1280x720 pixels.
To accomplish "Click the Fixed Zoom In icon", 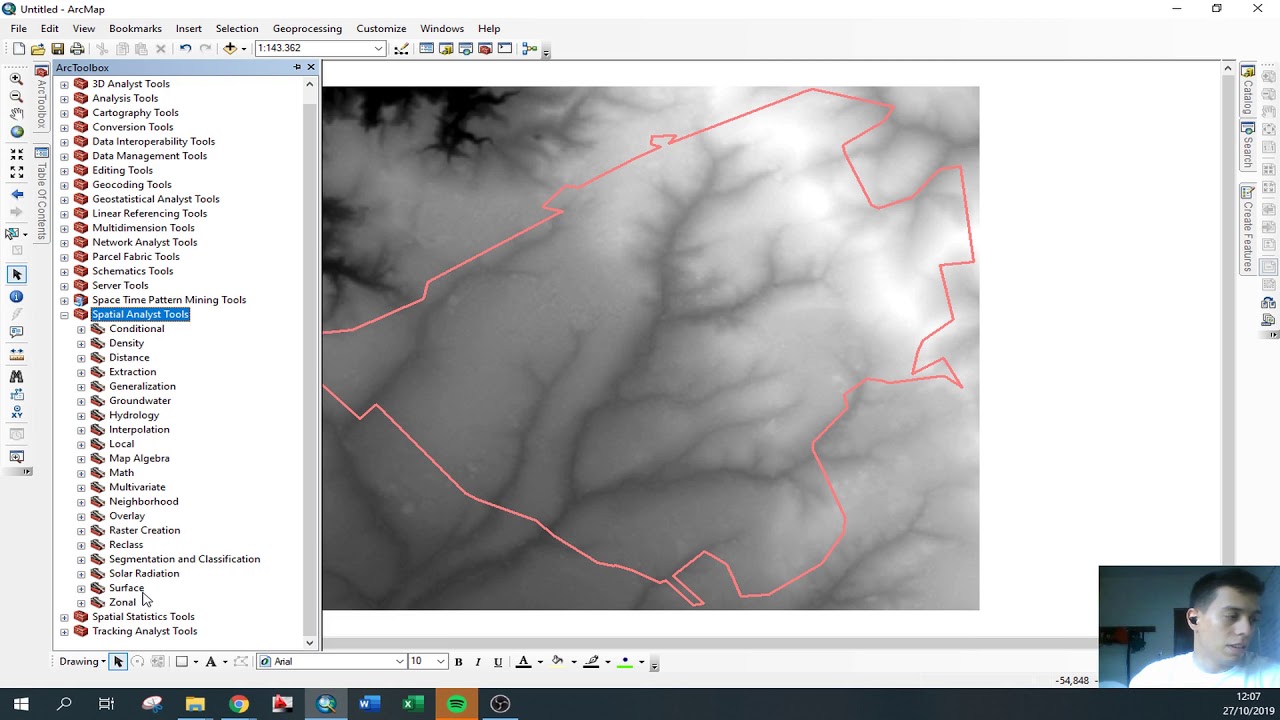I will click(x=16, y=153).
